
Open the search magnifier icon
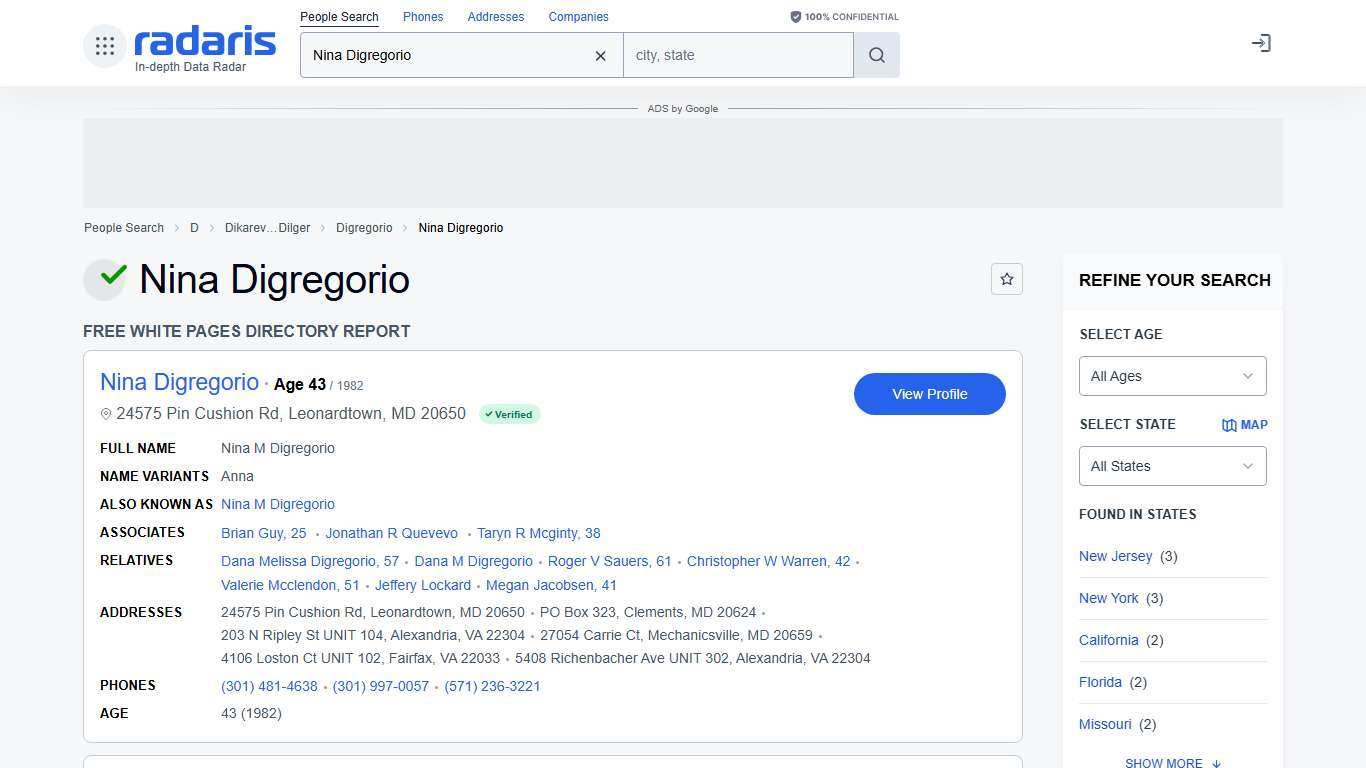(876, 55)
